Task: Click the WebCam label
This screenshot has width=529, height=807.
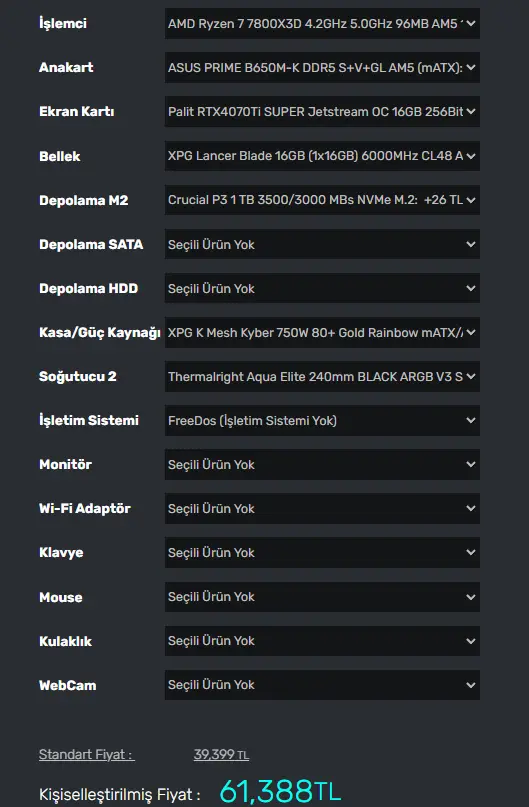Action: click(x=67, y=686)
